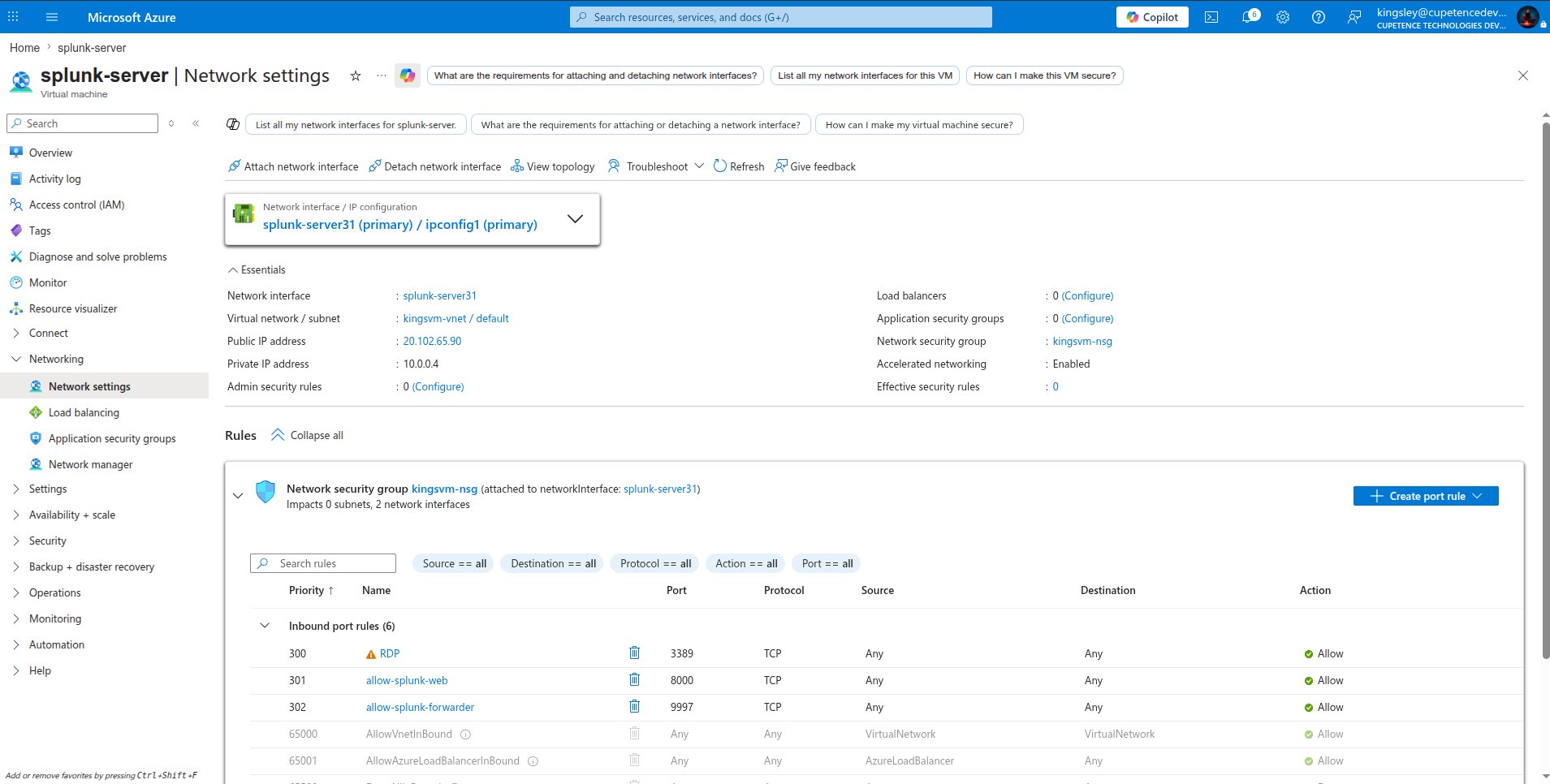Image resolution: width=1550 pixels, height=784 pixels.
Task: Collapse the kingsvm-nsg network security group panel
Action: coord(238,495)
